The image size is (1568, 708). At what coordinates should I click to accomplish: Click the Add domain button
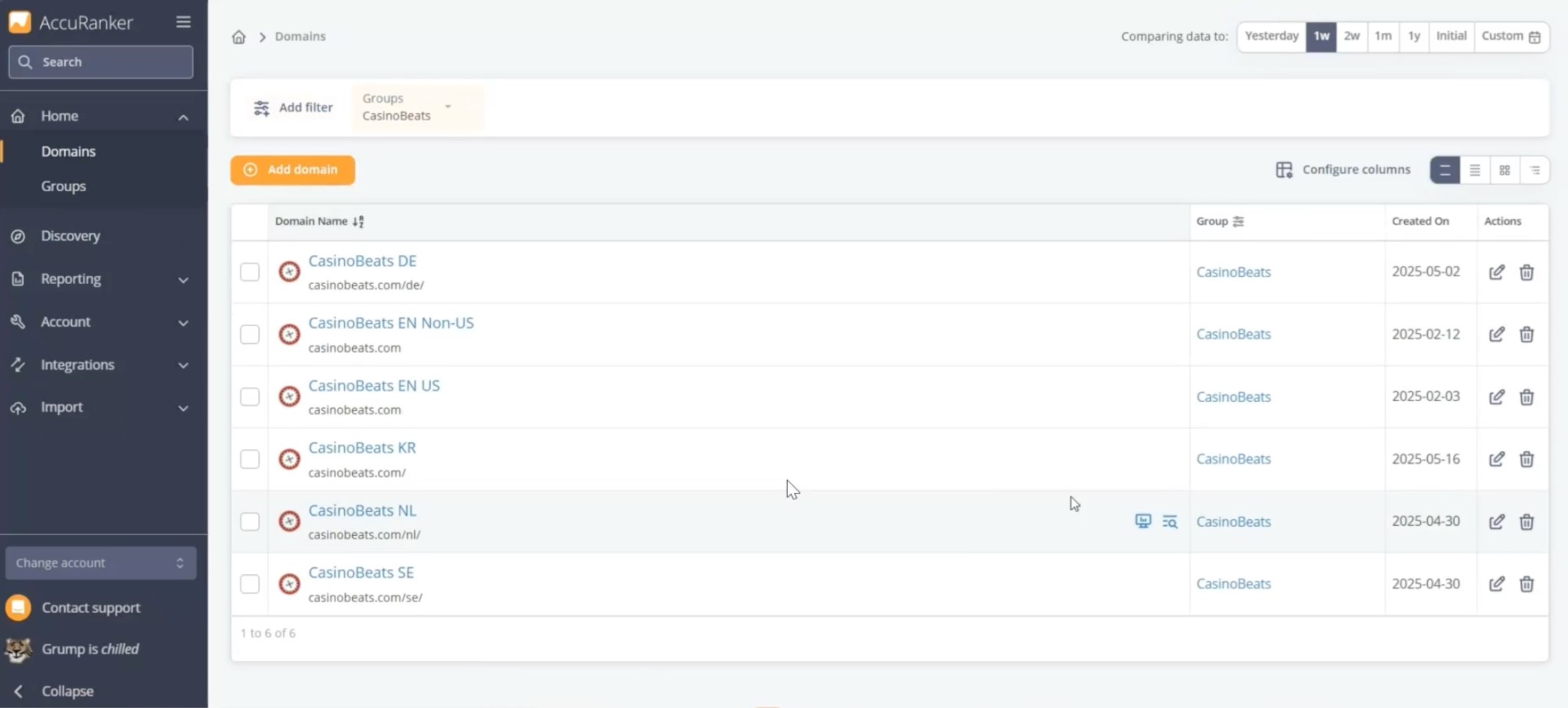292,170
